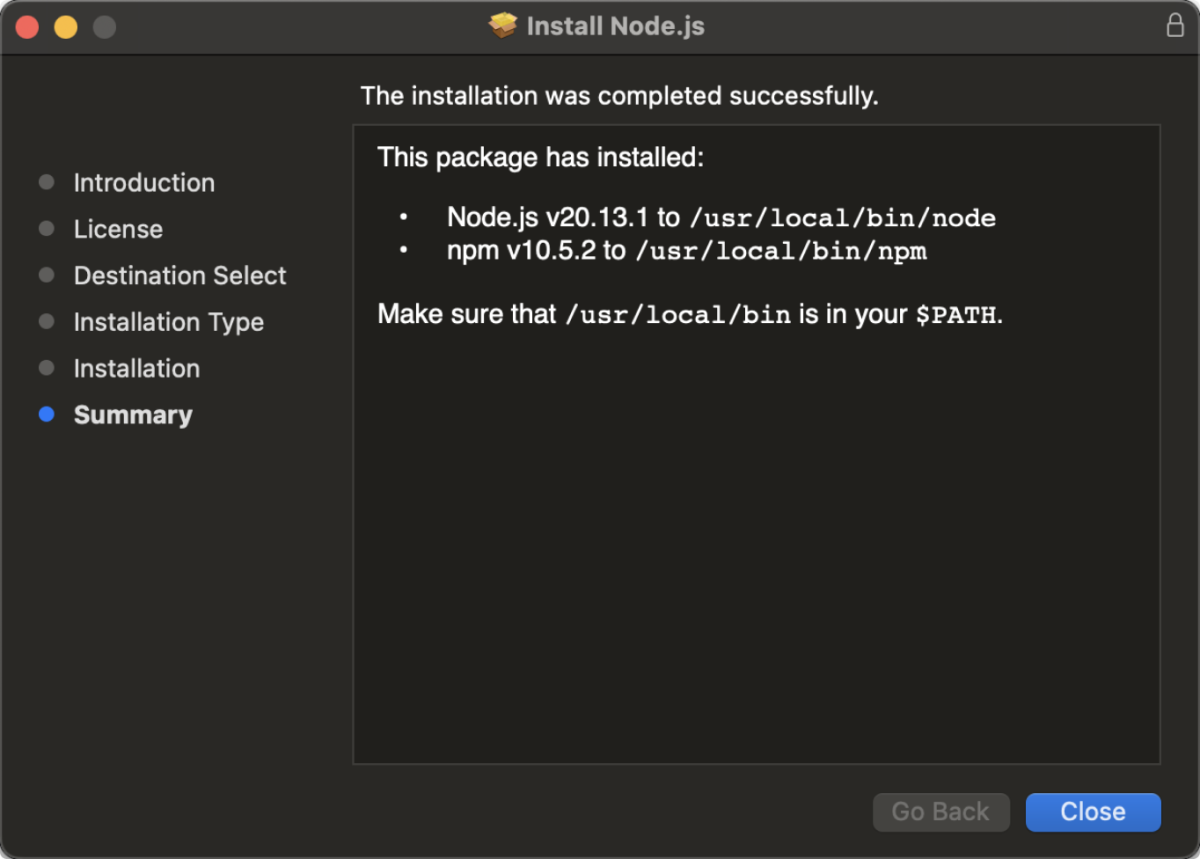
Task: Click the Go Back button
Action: pos(941,812)
